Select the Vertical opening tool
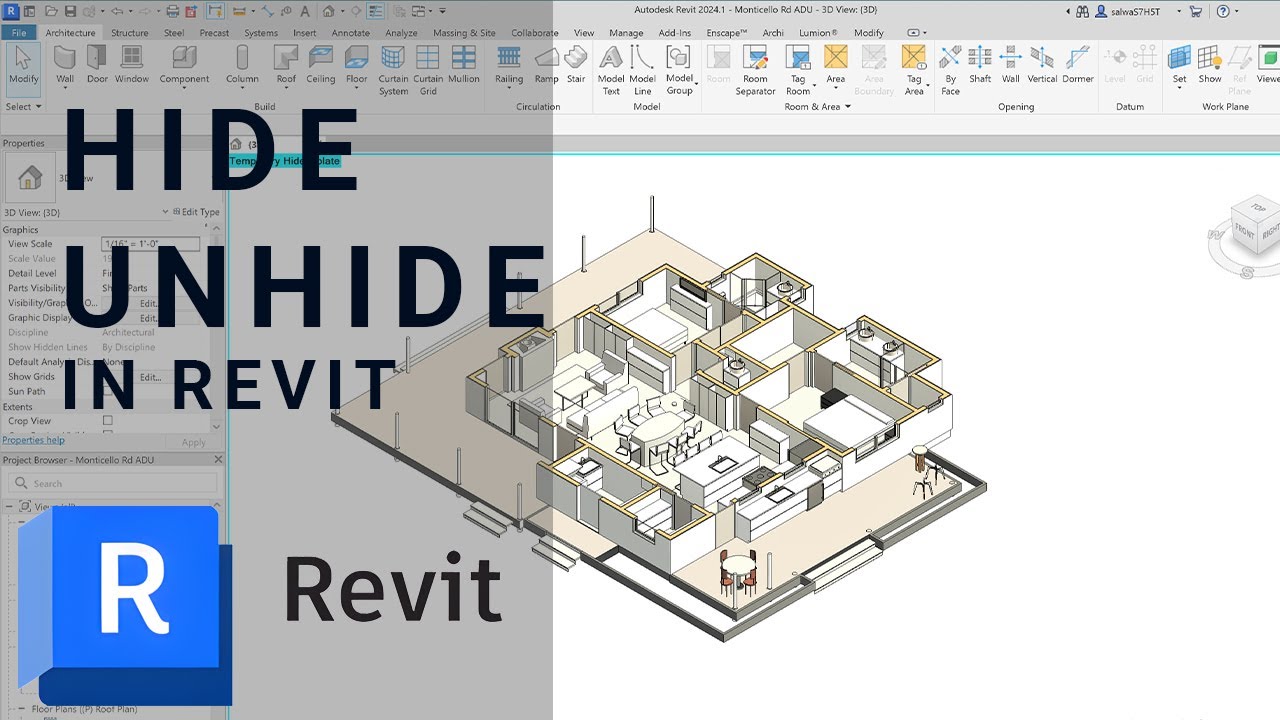This screenshot has width=1280, height=720. click(1042, 65)
